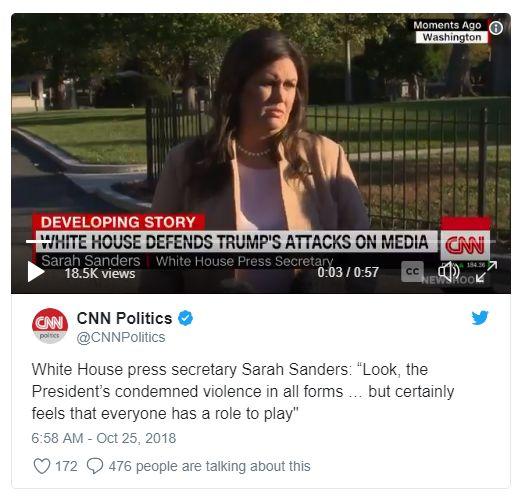523x502 pixels.
Task: Open the CNN Politics account name
Action: coord(124,318)
